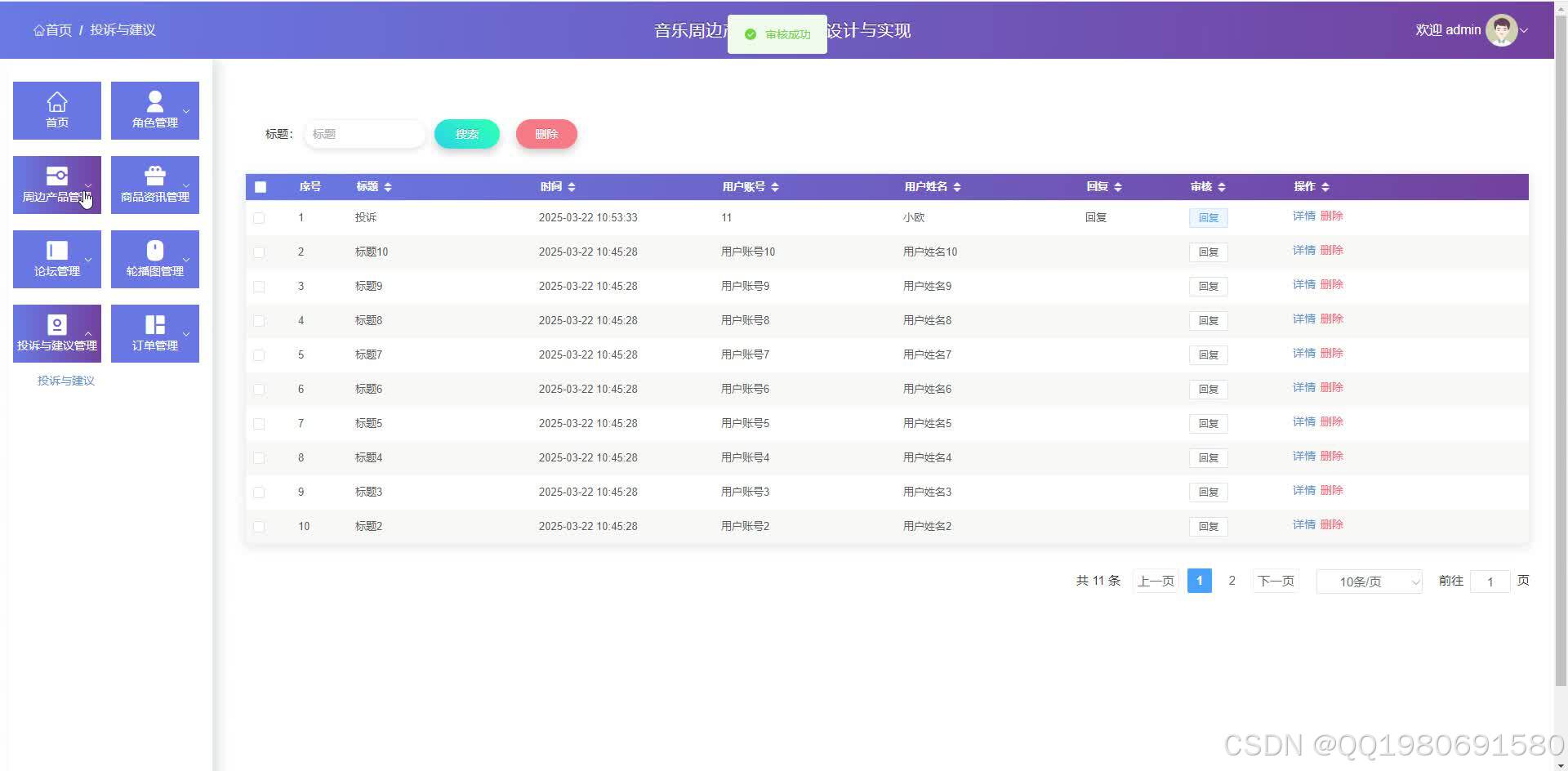Image resolution: width=1568 pixels, height=771 pixels.
Task: Check the row for 标题4
Action: tap(259, 458)
